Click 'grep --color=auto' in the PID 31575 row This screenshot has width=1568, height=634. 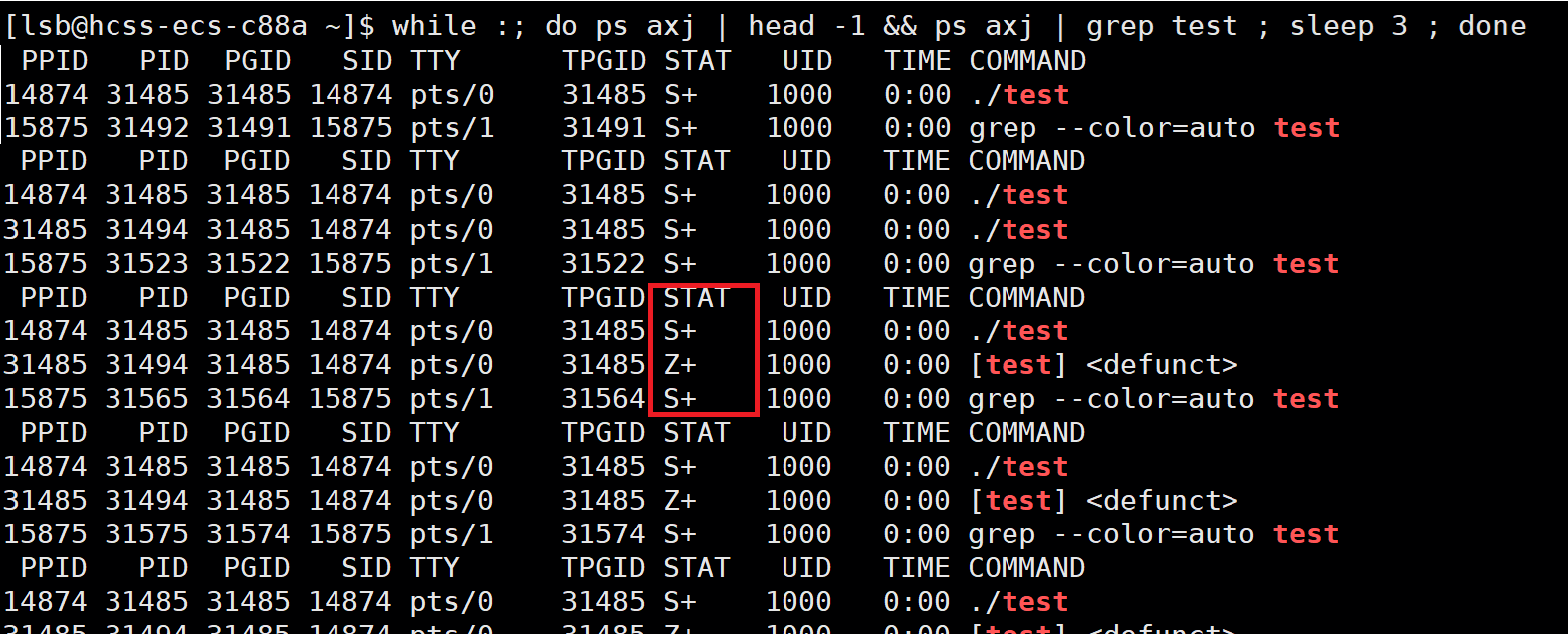(1111, 534)
